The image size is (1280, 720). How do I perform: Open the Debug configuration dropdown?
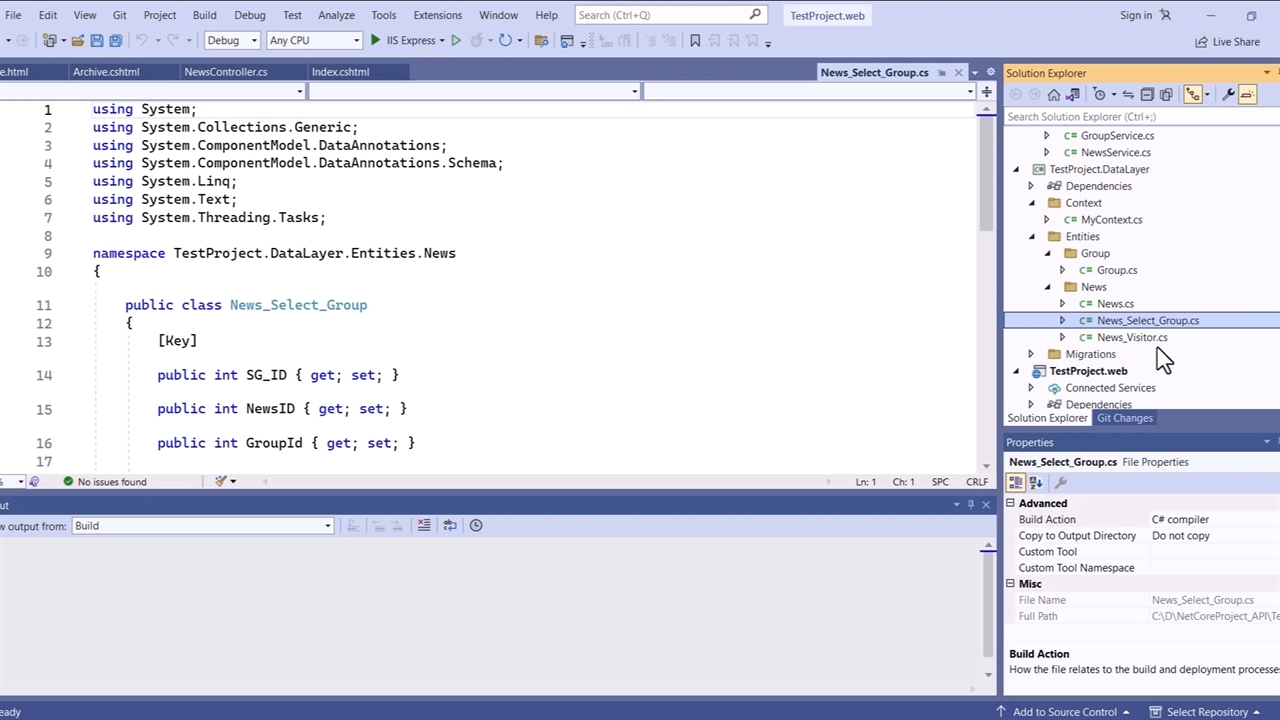[232, 41]
